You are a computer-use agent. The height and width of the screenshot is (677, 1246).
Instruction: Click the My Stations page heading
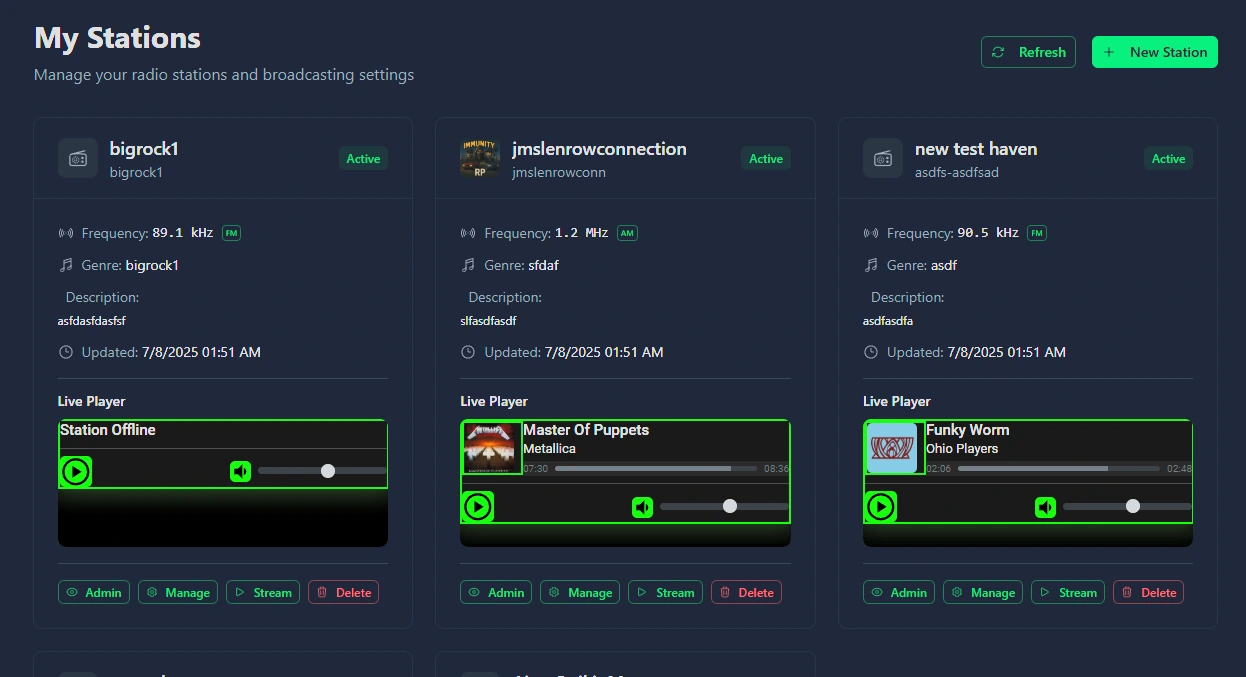[117, 38]
